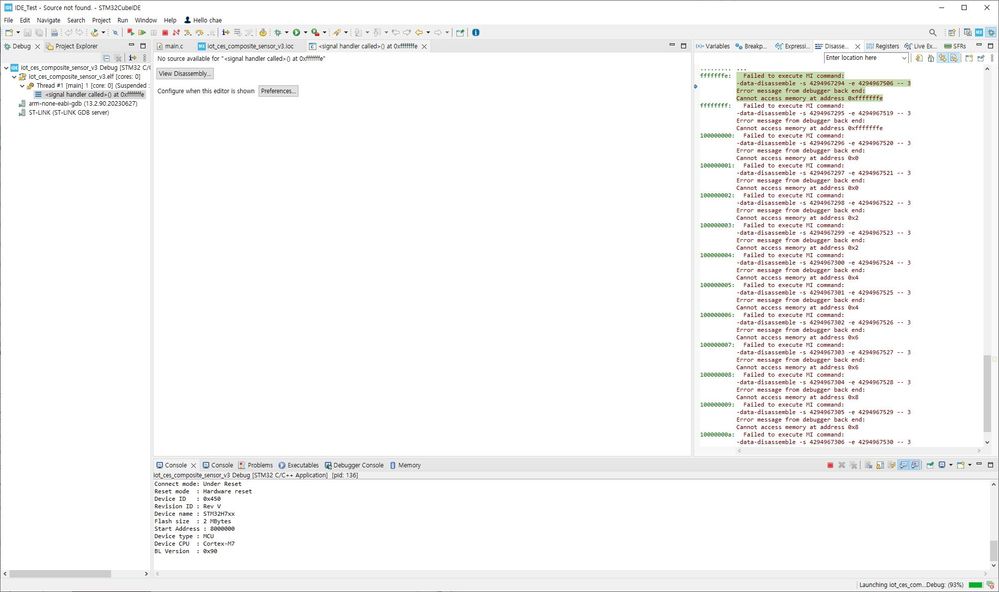
Task: Click the Disconnect icon in main toolbar
Action: point(176,32)
